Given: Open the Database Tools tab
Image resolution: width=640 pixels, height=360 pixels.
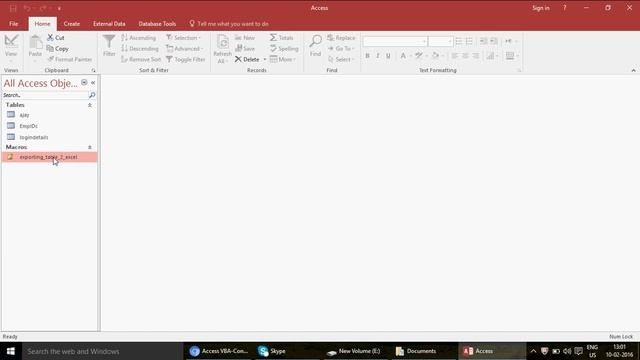Looking at the screenshot, I should pyautogui.click(x=157, y=24).
